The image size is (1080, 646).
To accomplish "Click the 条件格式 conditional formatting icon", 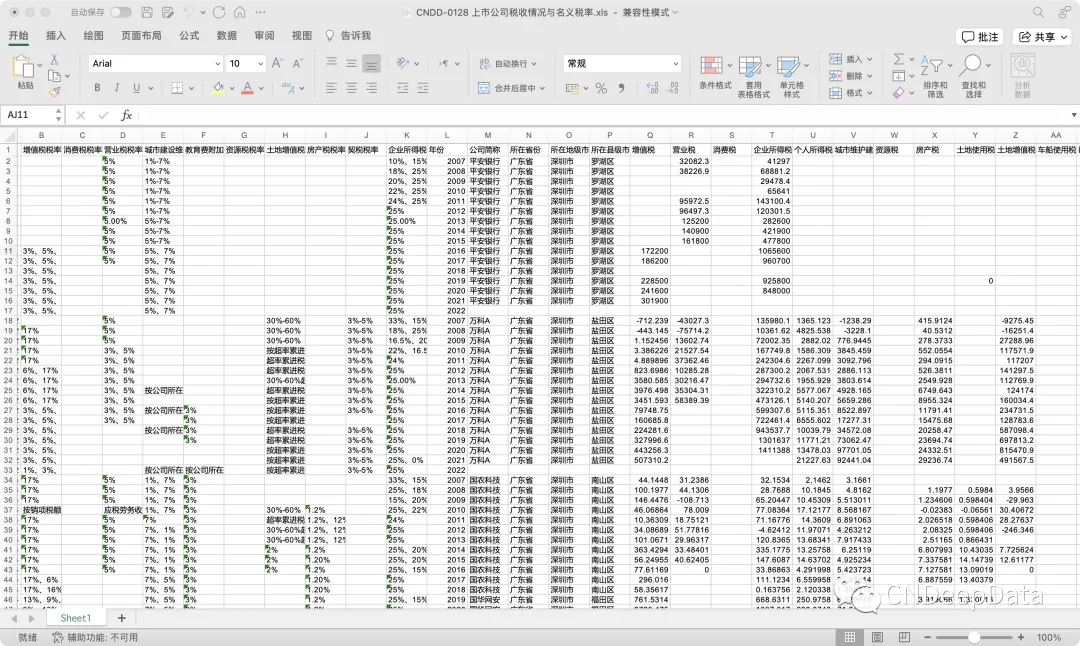I will [x=712, y=66].
